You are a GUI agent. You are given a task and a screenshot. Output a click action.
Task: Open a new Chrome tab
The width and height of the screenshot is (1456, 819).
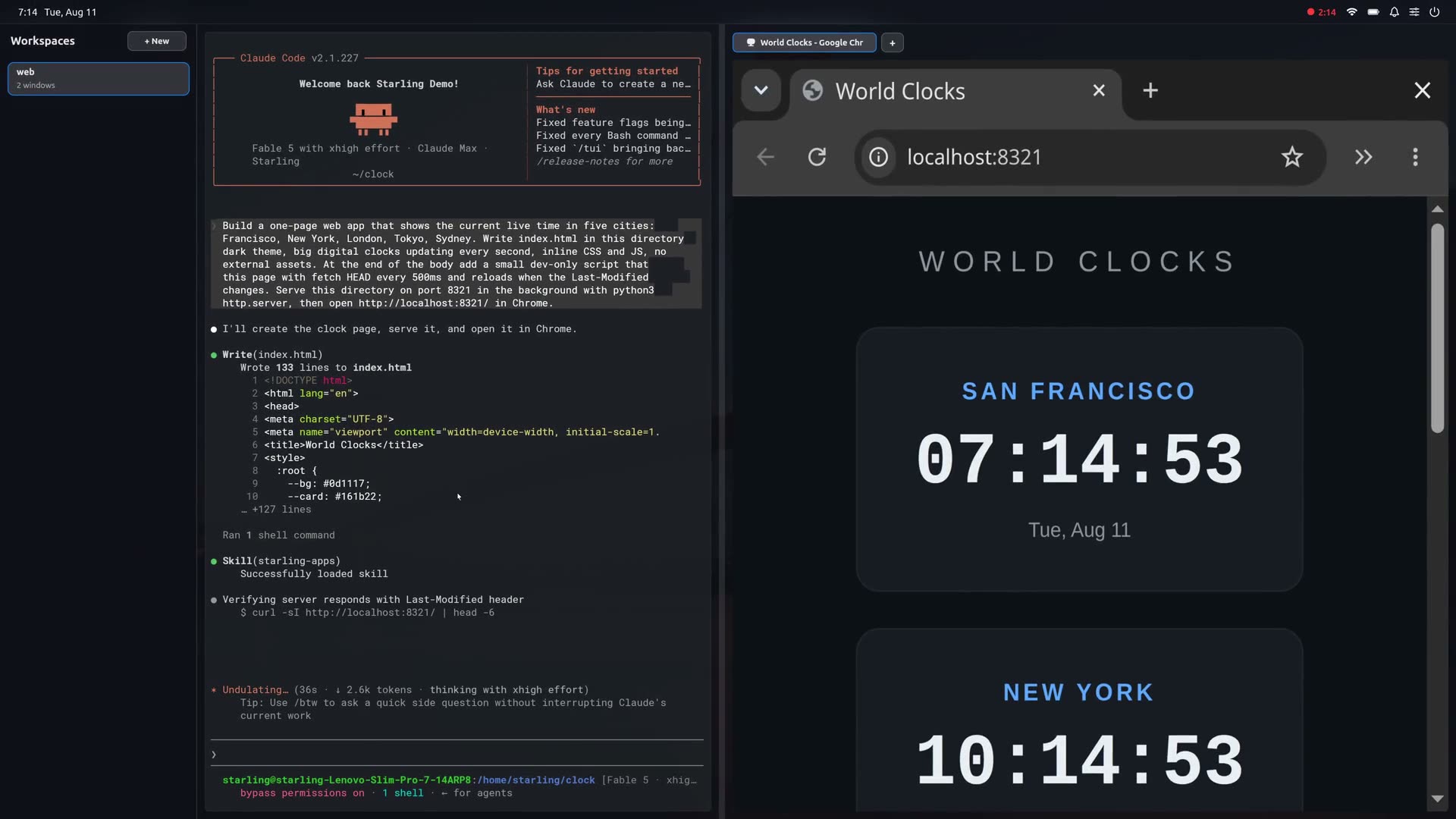(x=1150, y=90)
